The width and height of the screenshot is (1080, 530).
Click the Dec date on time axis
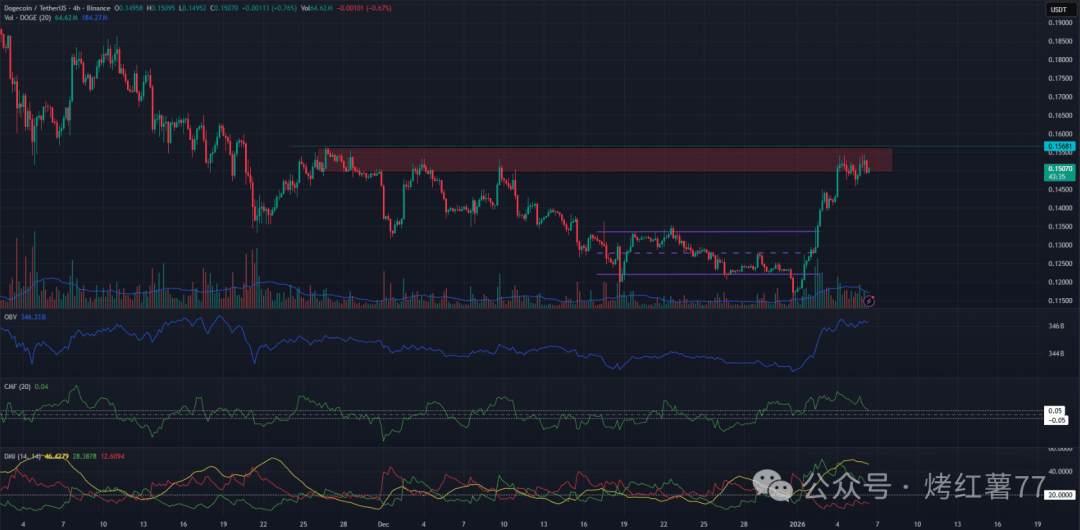(x=383, y=523)
